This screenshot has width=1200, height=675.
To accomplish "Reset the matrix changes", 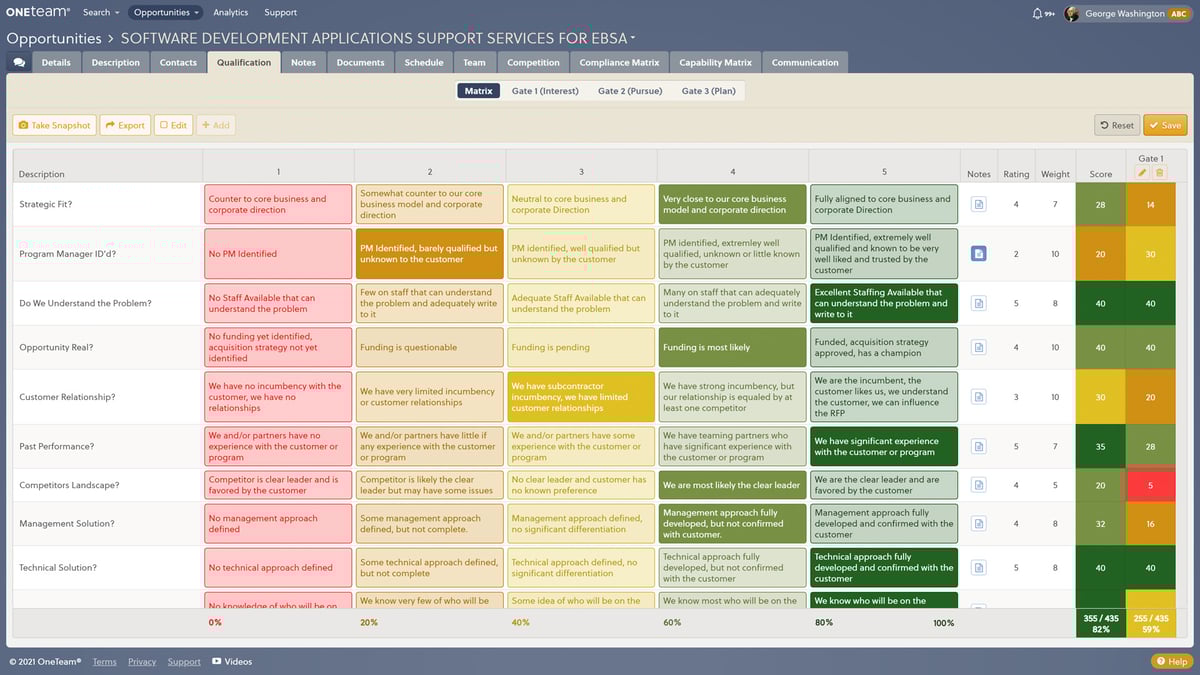I will [1116, 125].
